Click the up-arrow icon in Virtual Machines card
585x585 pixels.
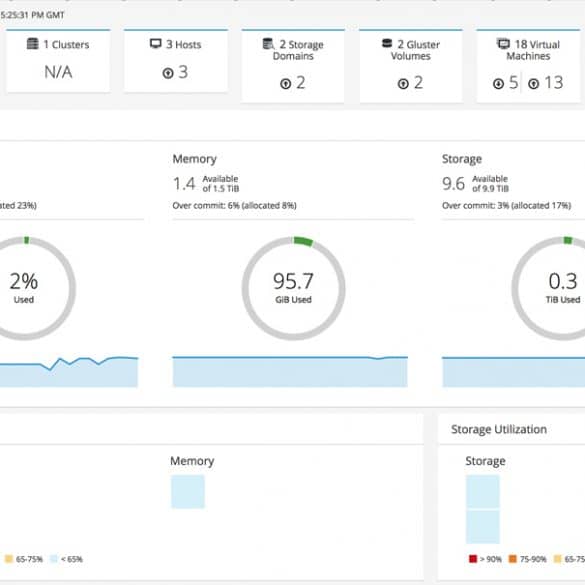(x=534, y=84)
